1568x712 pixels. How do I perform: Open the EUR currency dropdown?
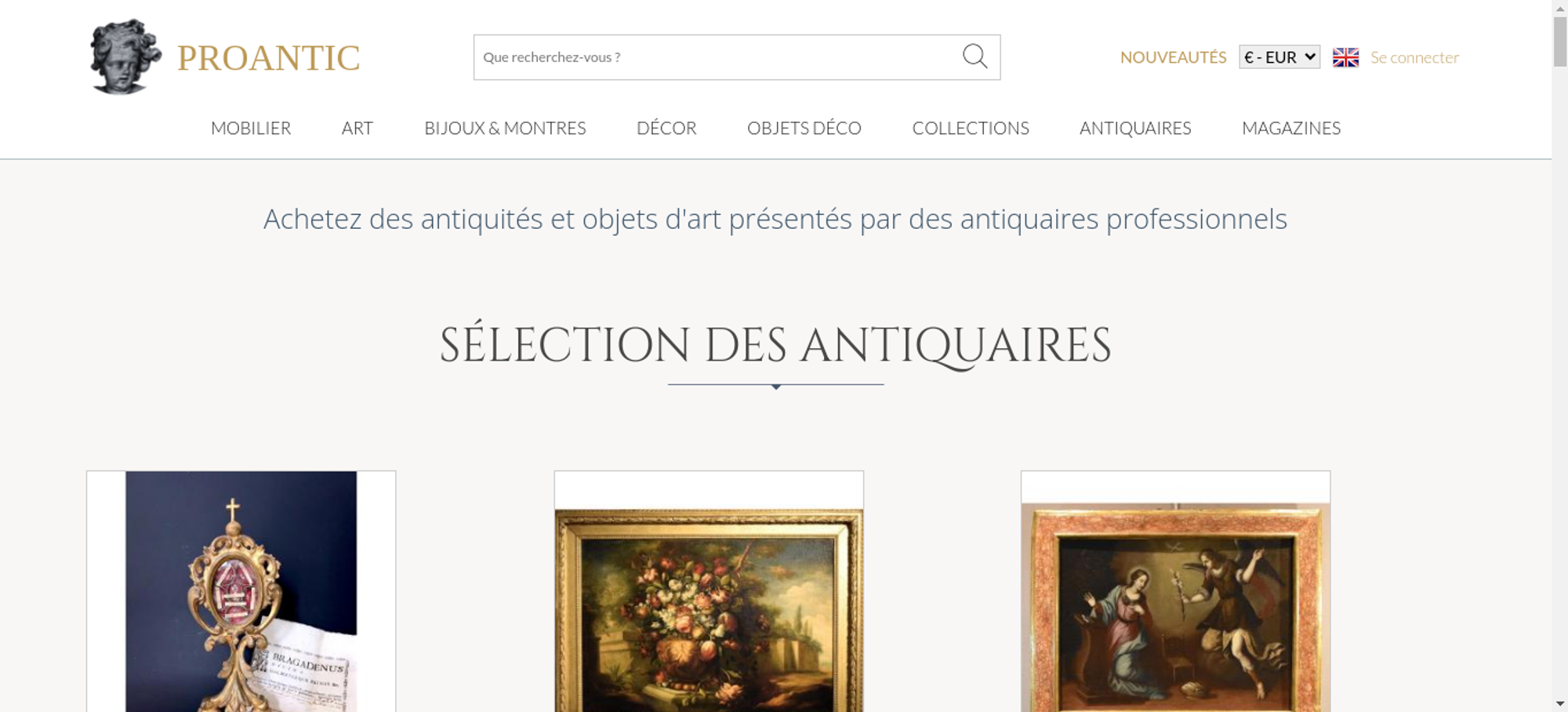coord(1279,57)
